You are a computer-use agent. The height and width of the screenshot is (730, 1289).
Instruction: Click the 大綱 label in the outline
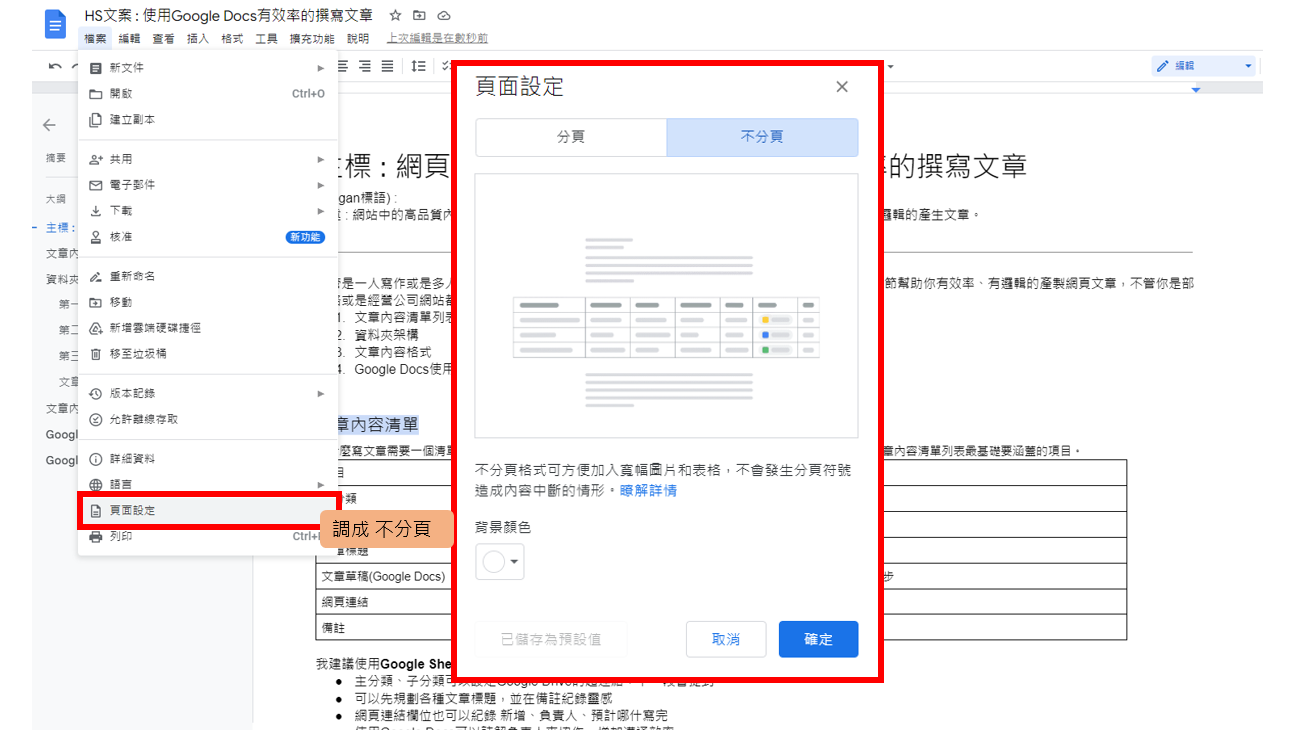coord(56,199)
